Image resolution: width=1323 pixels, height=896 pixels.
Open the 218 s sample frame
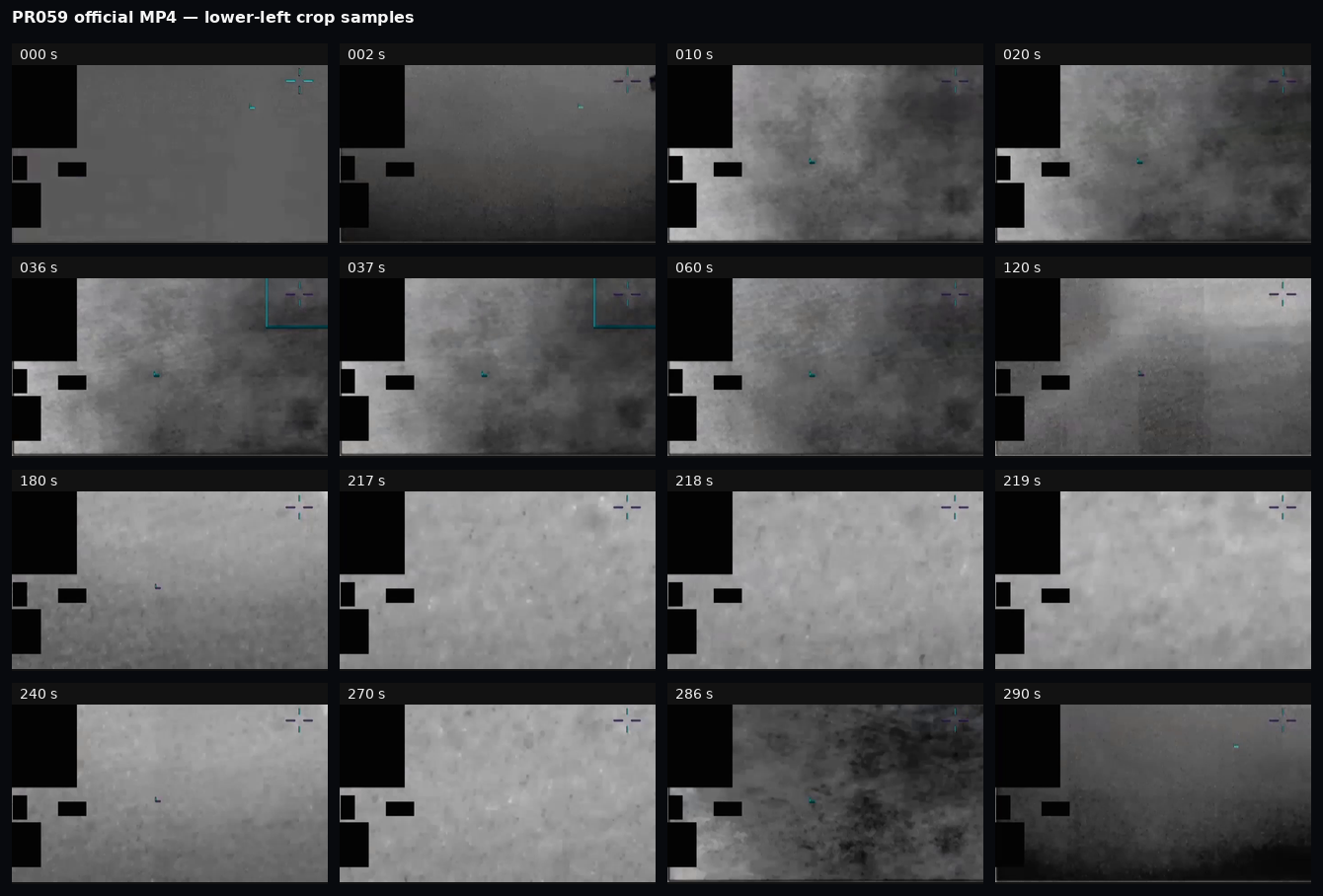(825, 580)
